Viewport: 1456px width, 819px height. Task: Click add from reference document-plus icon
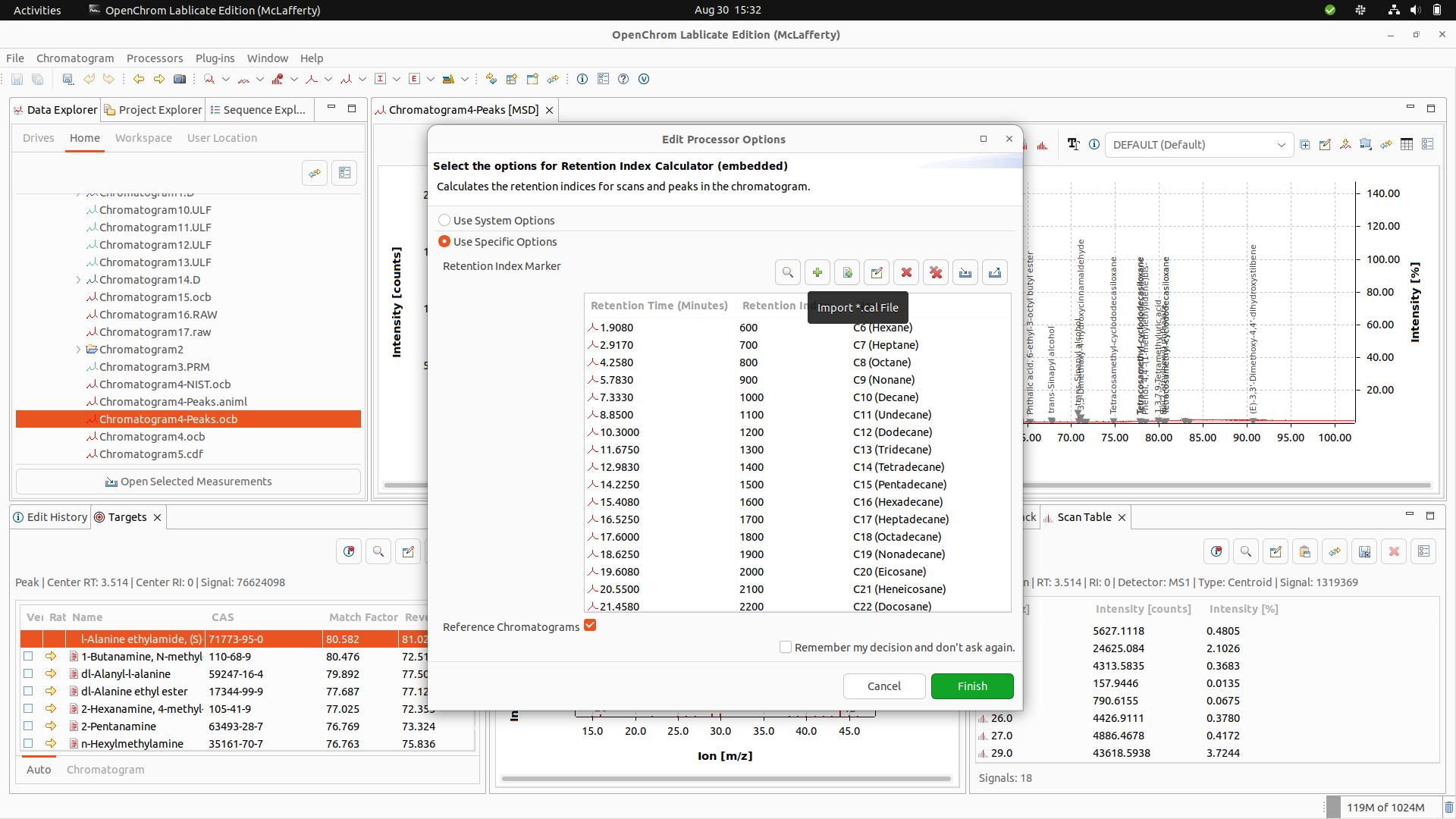(847, 272)
